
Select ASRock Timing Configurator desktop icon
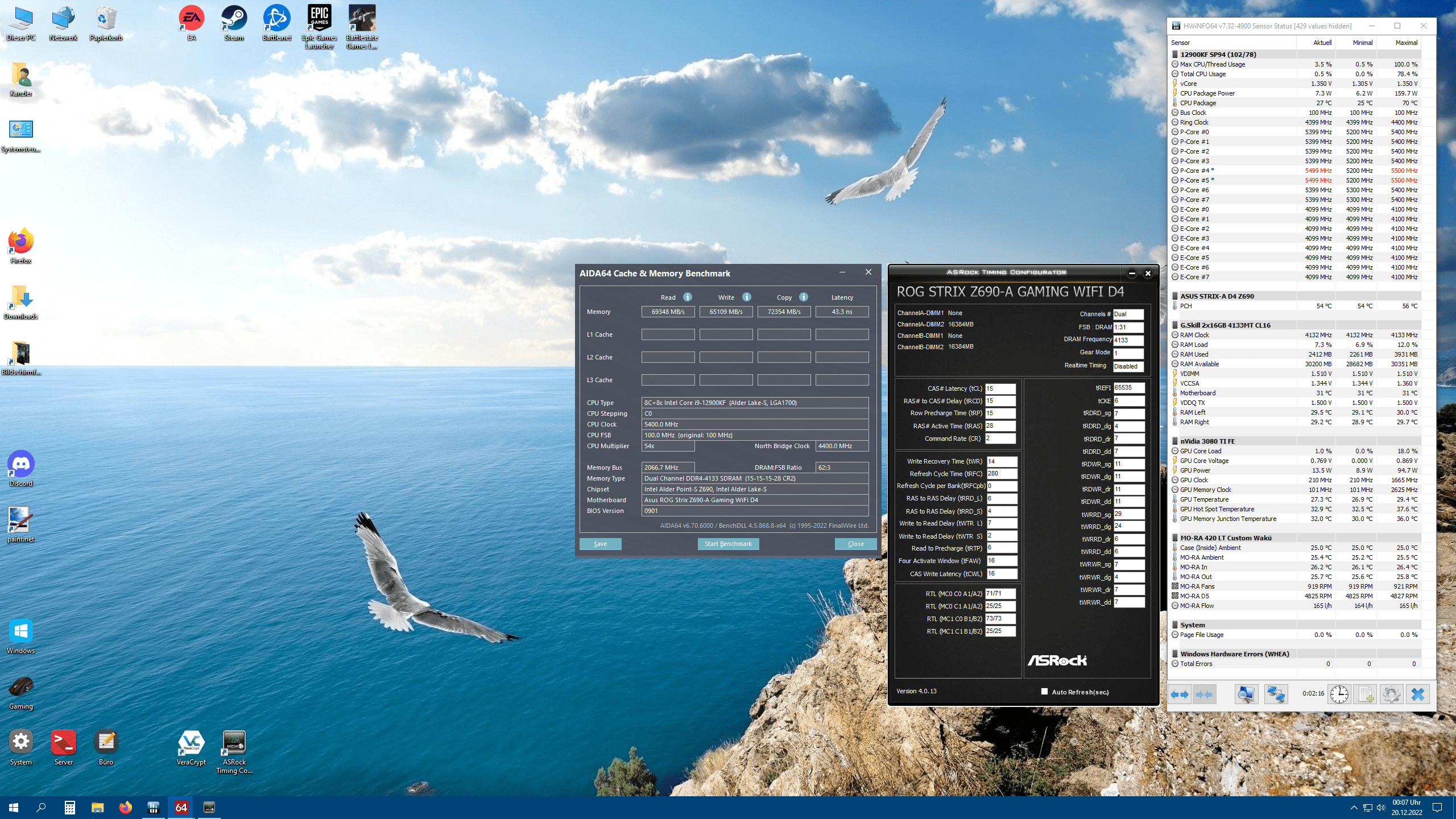(234, 752)
